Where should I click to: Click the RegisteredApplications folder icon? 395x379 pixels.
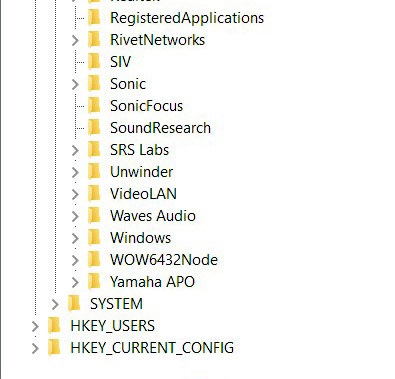click(x=94, y=17)
